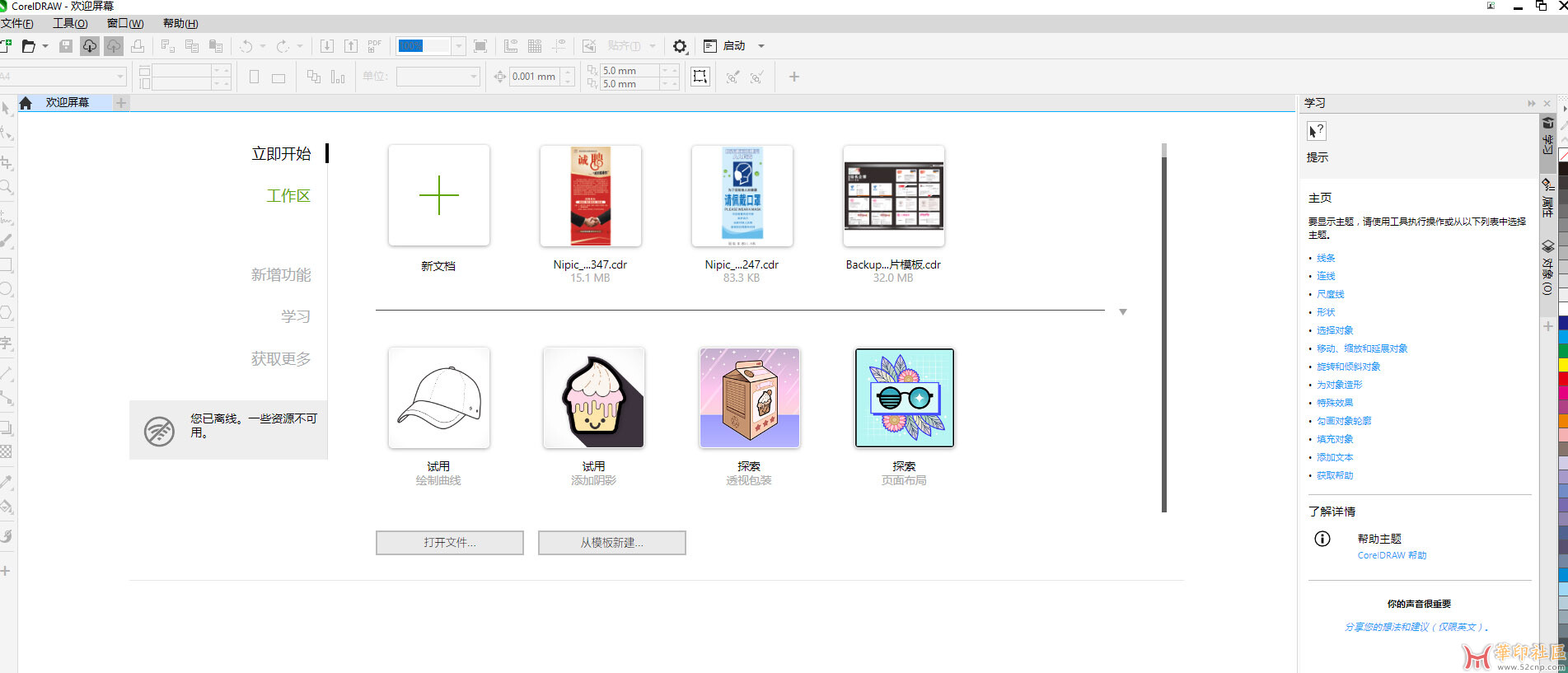Click the Save disk icon

(x=66, y=46)
